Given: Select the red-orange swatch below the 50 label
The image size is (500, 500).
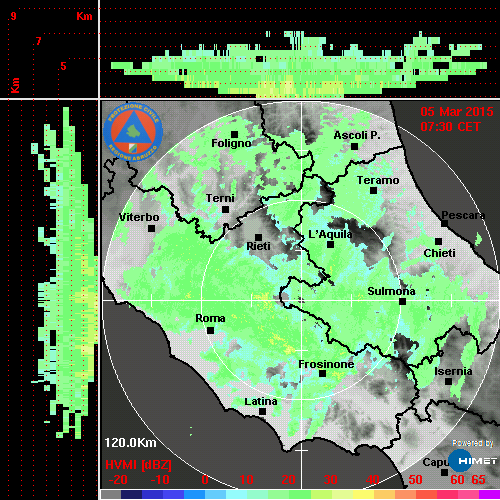Looking at the screenshot, I should point(426,494).
